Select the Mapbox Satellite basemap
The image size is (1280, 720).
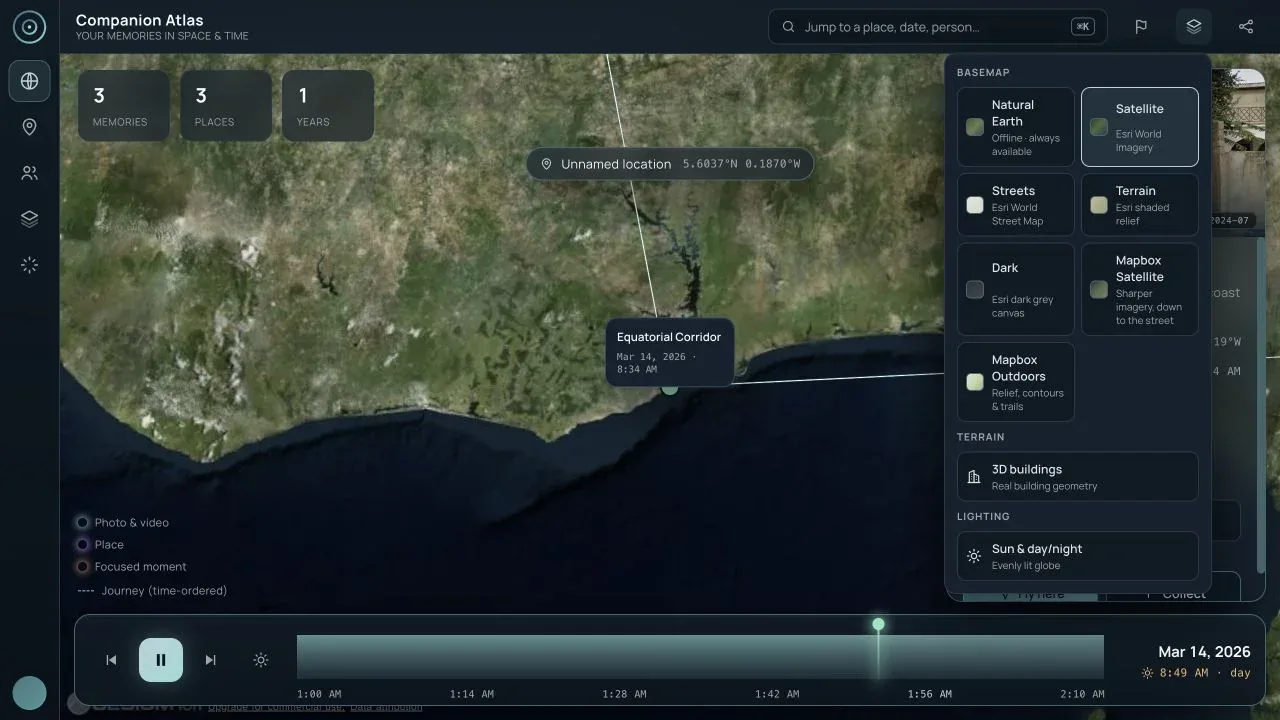(x=1140, y=289)
